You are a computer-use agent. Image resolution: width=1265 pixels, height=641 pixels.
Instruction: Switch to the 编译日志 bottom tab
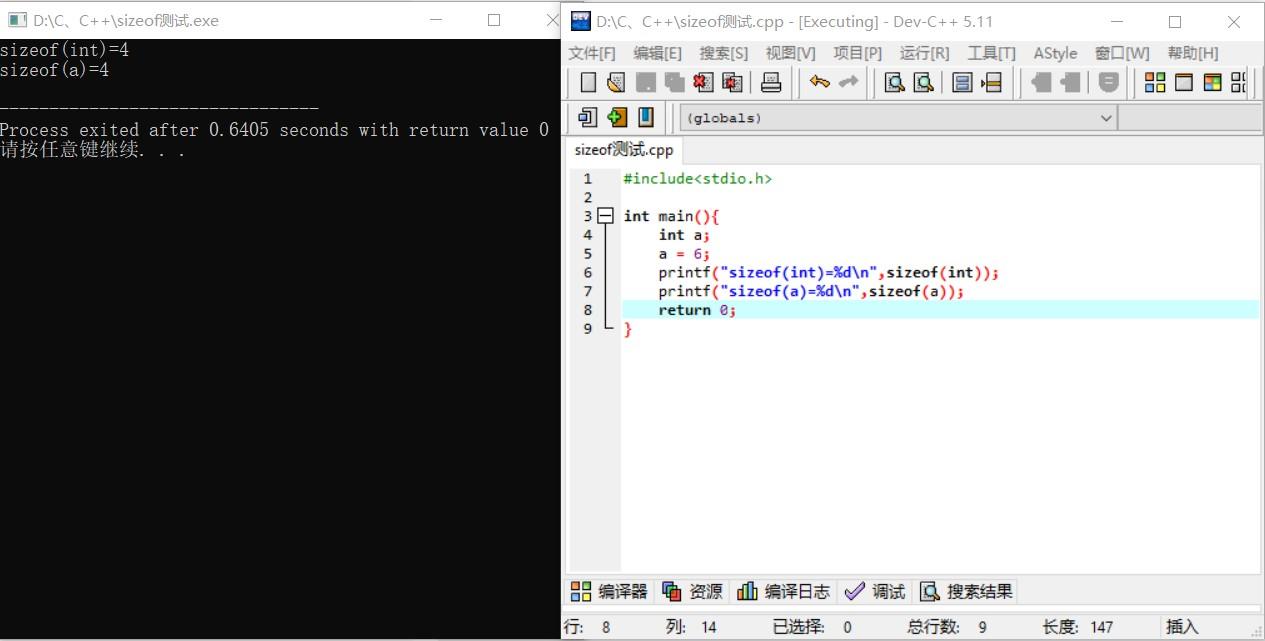coord(783,591)
